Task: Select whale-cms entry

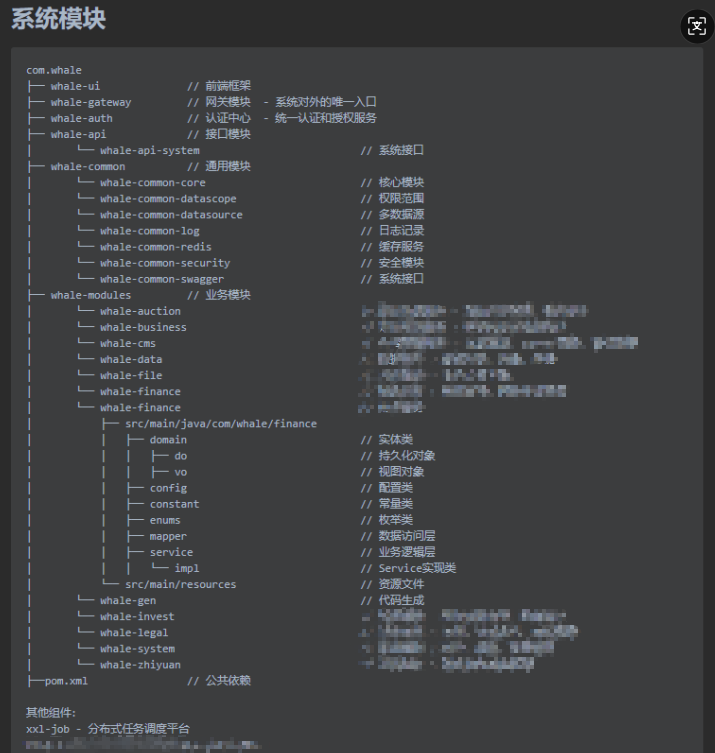Action: (128, 343)
